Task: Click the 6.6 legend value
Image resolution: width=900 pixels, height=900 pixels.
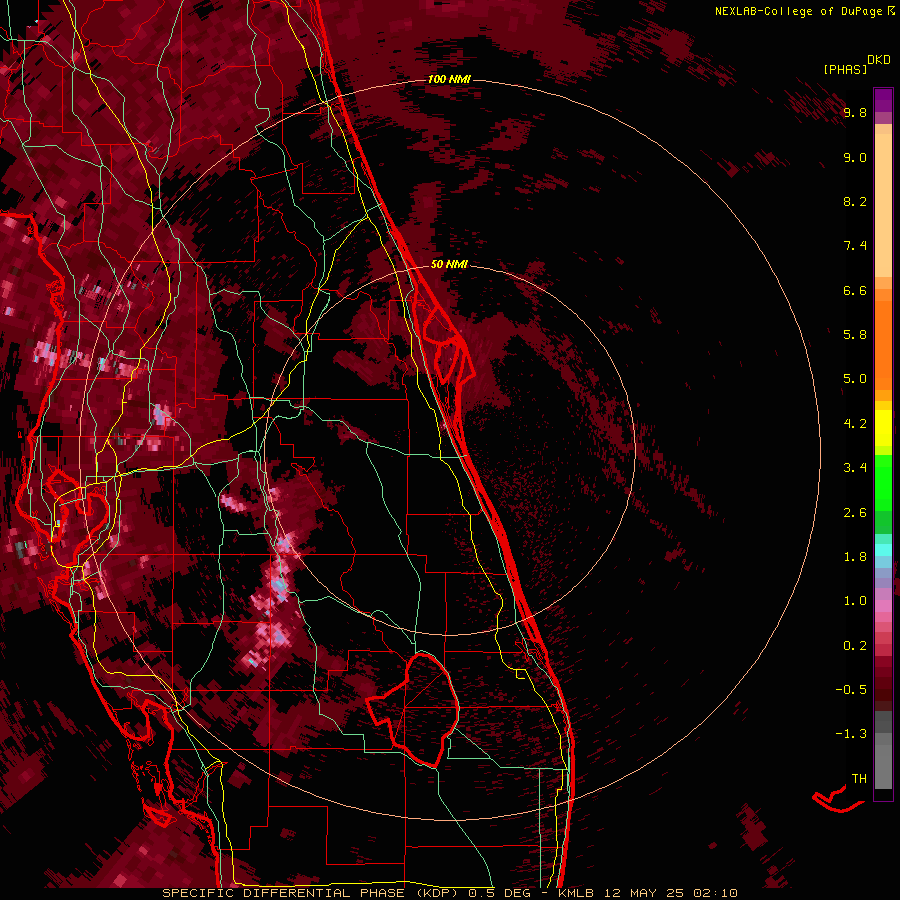Action: 855,290
